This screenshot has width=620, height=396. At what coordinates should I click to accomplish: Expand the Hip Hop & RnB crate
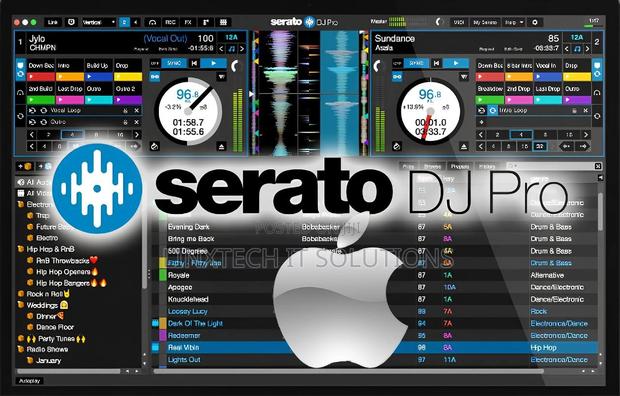pyautogui.click(x=21, y=249)
